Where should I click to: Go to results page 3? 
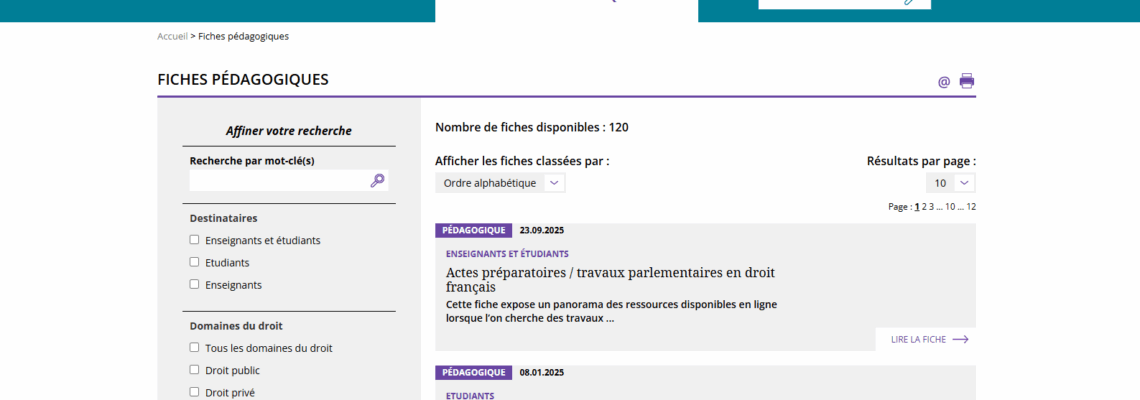coord(932,207)
